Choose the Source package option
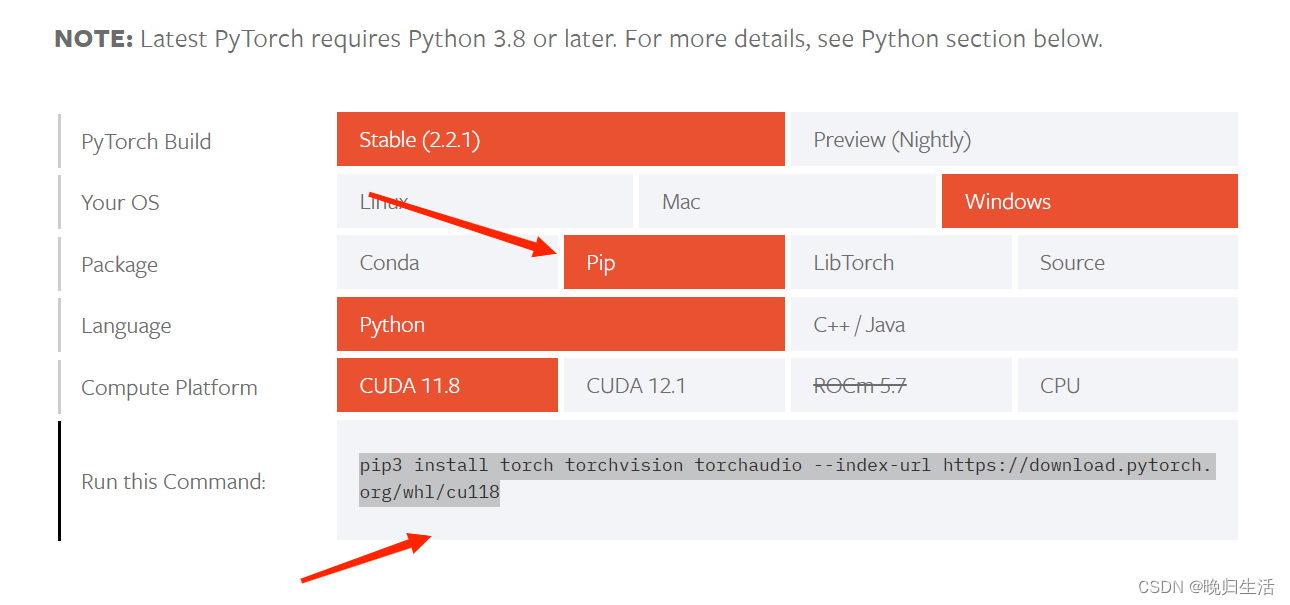1290x605 pixels. [1128, 263]
